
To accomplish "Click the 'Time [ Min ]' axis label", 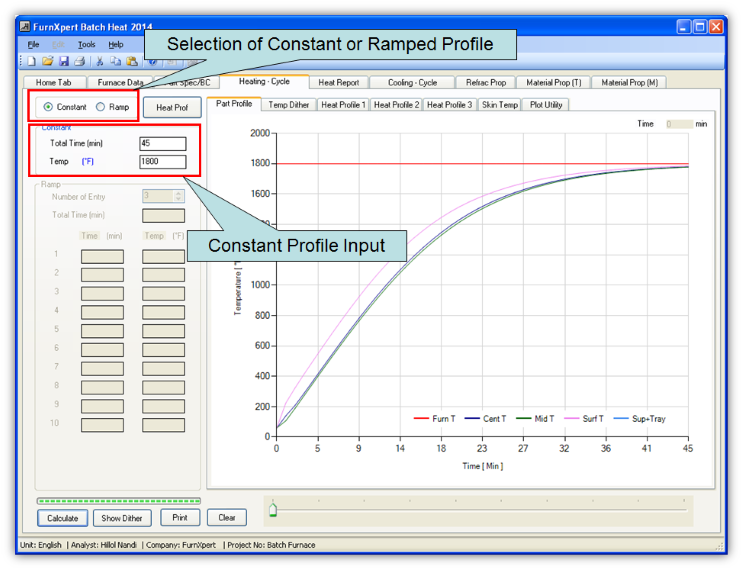I will (482, 466).
